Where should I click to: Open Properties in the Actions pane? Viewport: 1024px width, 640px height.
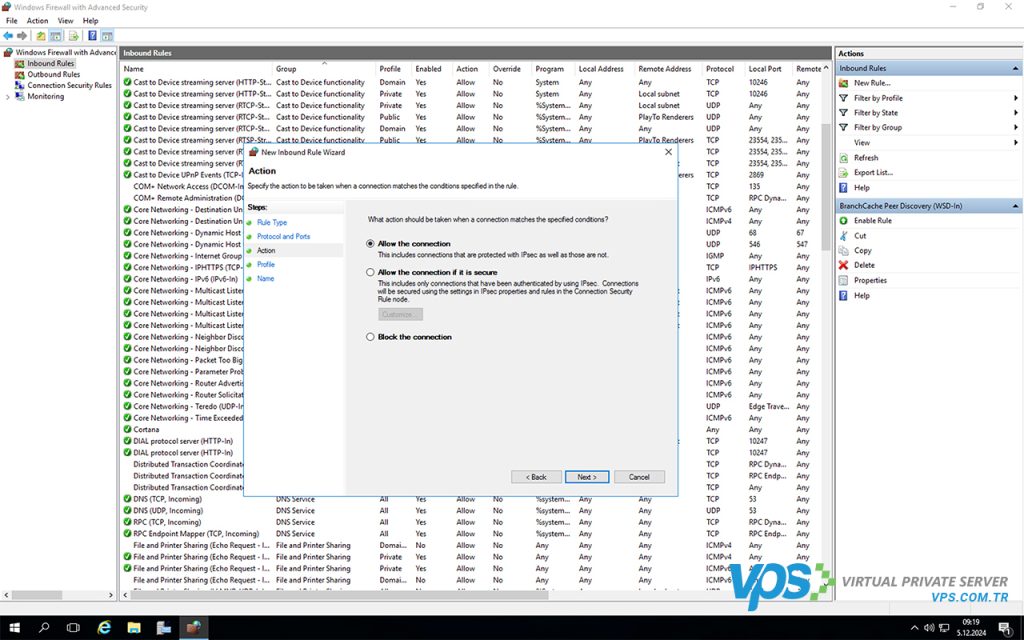click(871, 280)
